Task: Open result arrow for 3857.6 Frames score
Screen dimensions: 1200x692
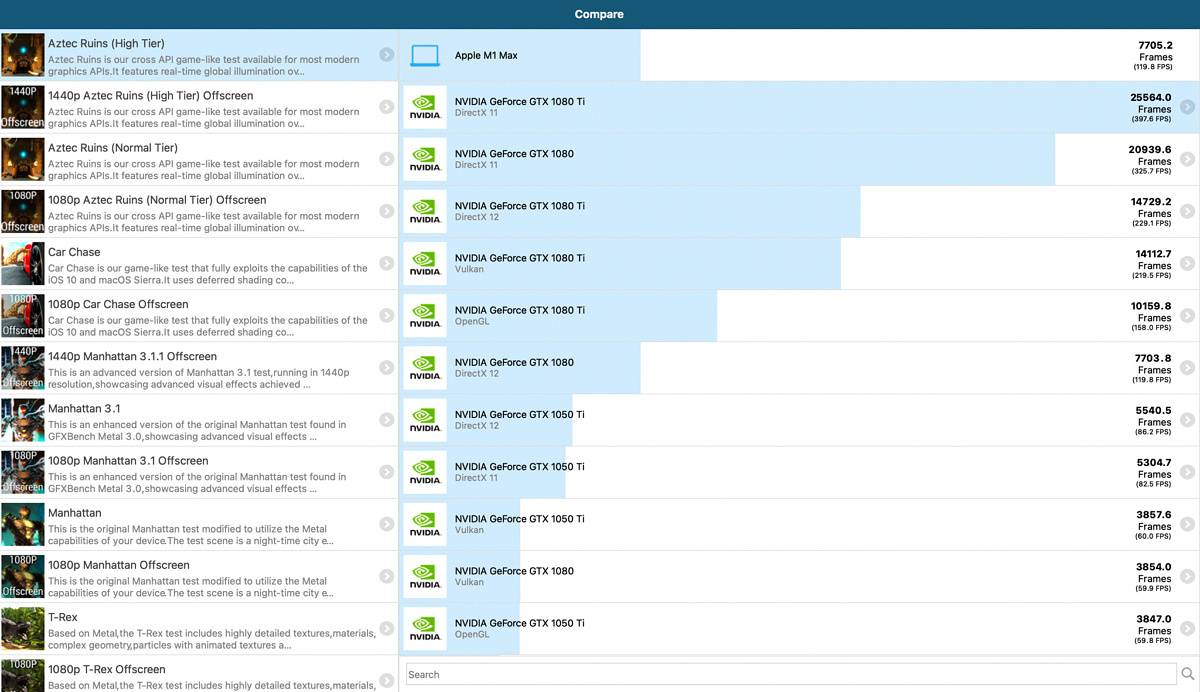Action: tap(1187, 523)
